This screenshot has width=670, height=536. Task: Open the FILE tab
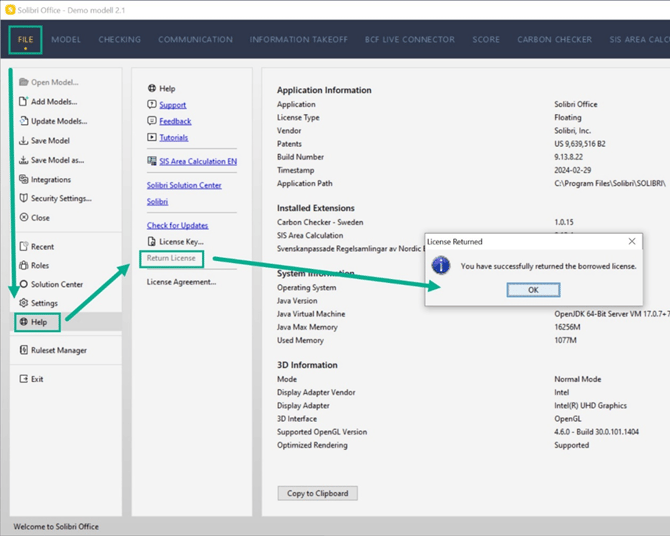26,40
